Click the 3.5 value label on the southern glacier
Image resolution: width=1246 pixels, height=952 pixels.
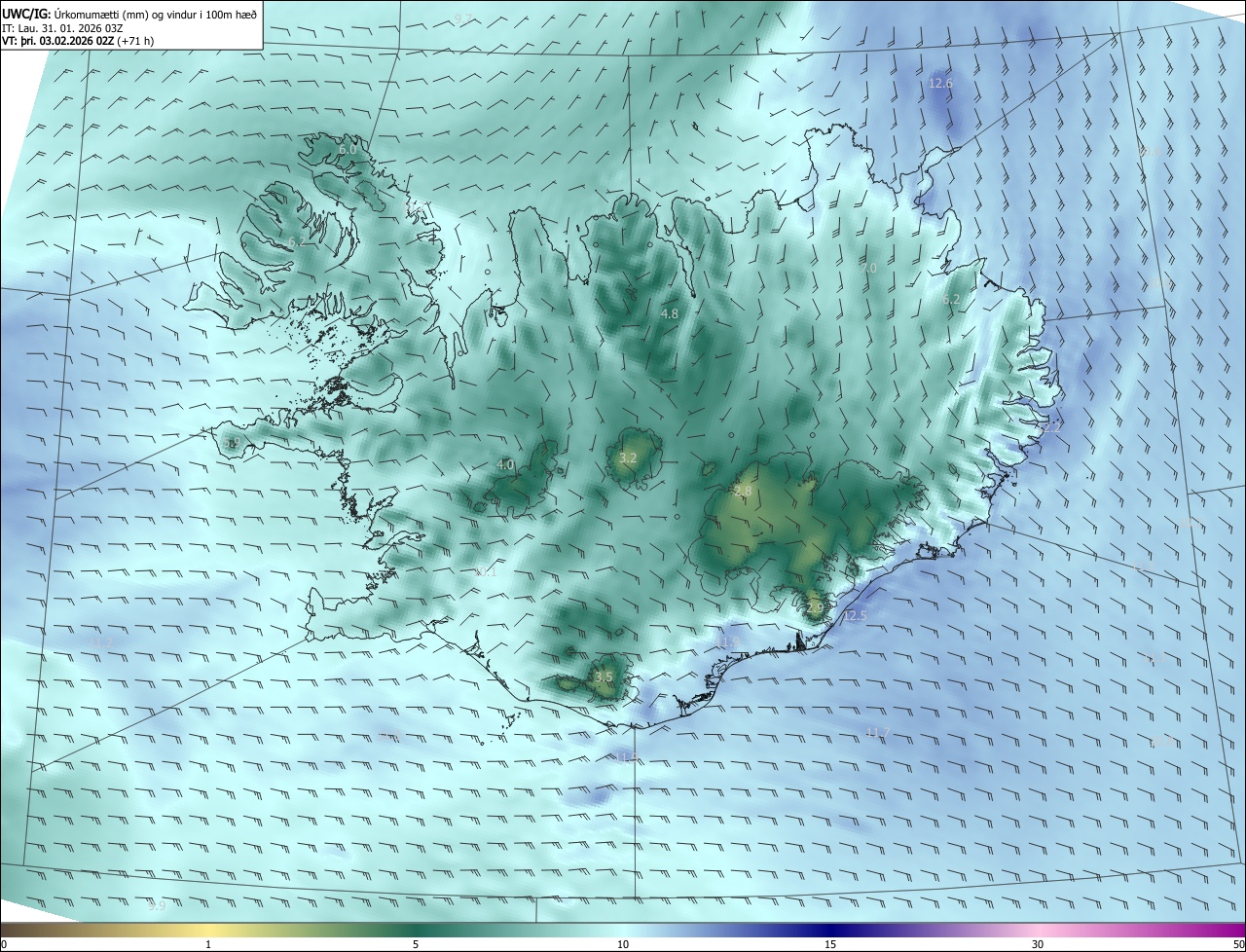pos(604,677)
